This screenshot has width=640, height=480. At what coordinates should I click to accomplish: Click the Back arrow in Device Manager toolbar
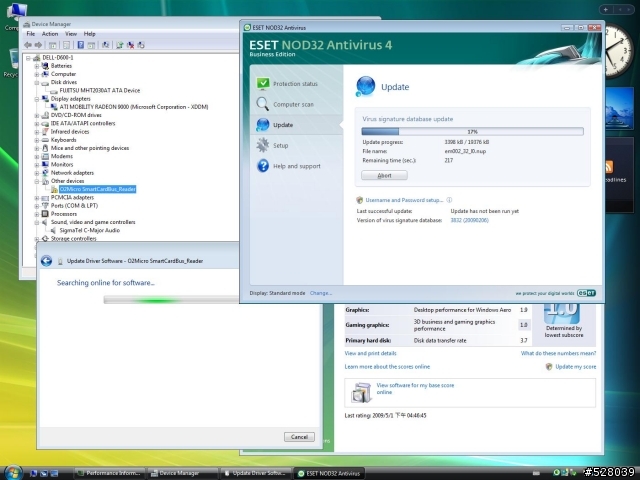[x=28, y=45]
